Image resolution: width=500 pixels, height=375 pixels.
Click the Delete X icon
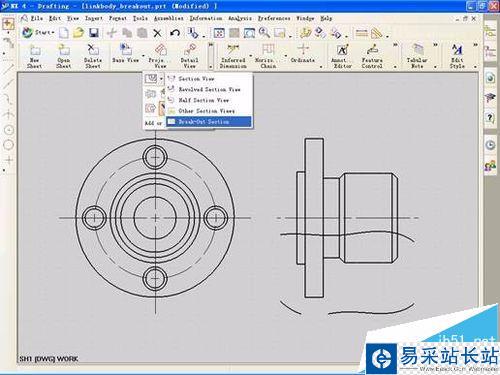point(157,33)
